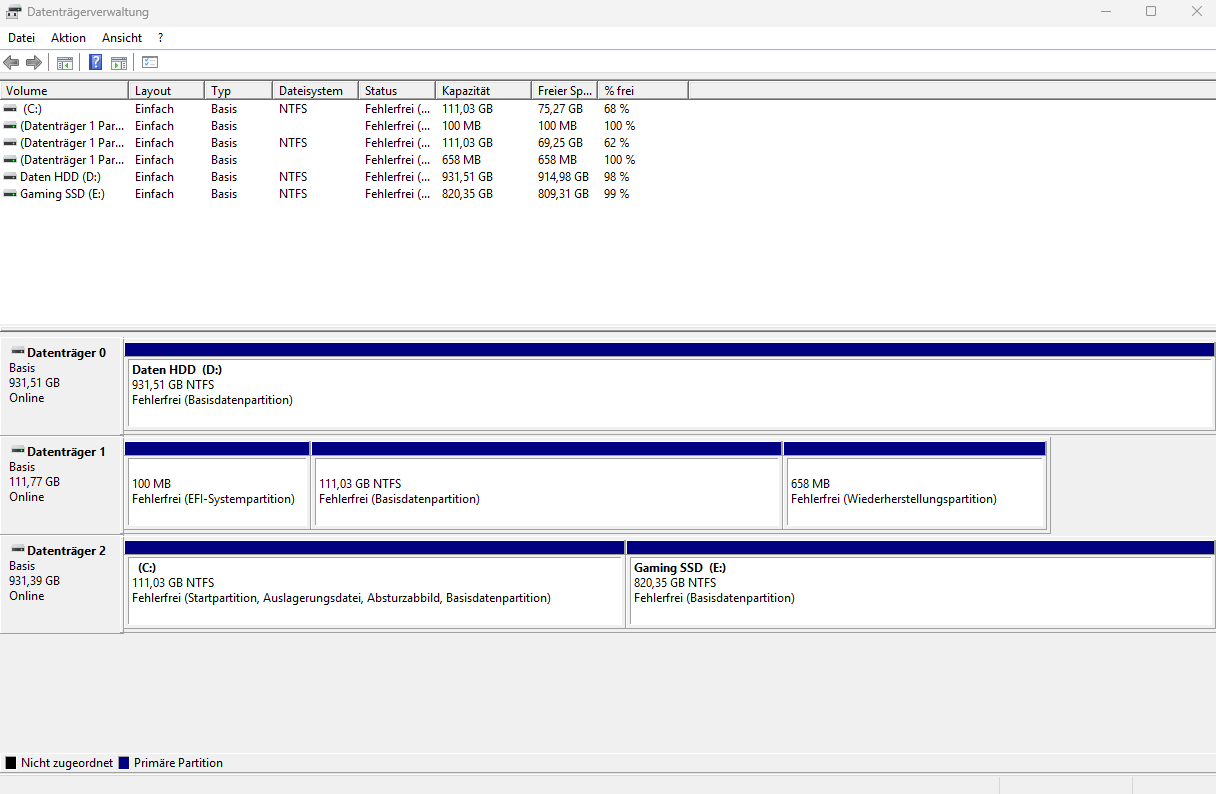This screenshot has height=794, width=1216.
Task: Select the Daten HDD (D:) volume row
Action: coord(344,177)
